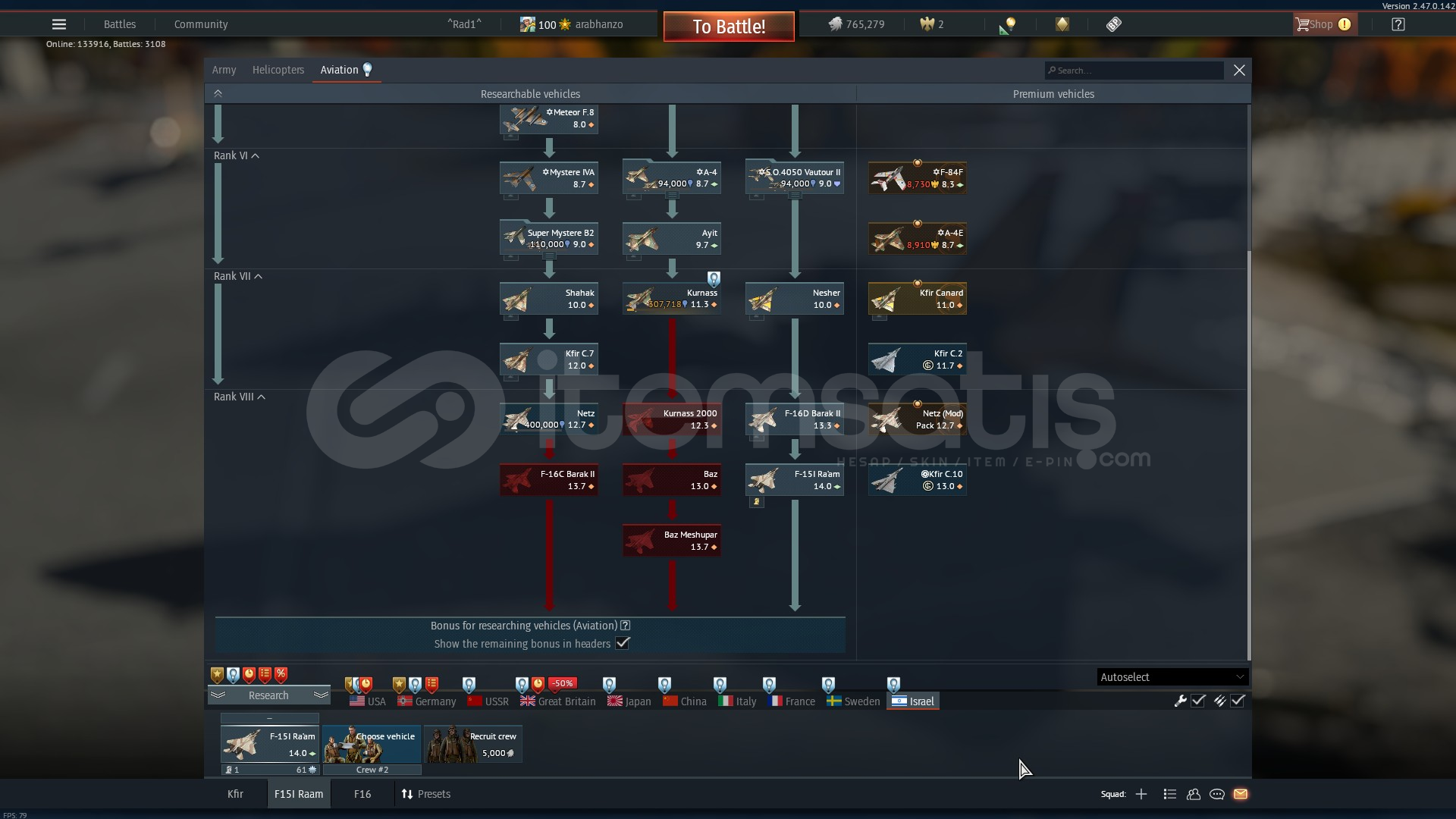Expand the Research panel toggle
This screenshot has width=1456, height=819.
(x=269, y=695)
